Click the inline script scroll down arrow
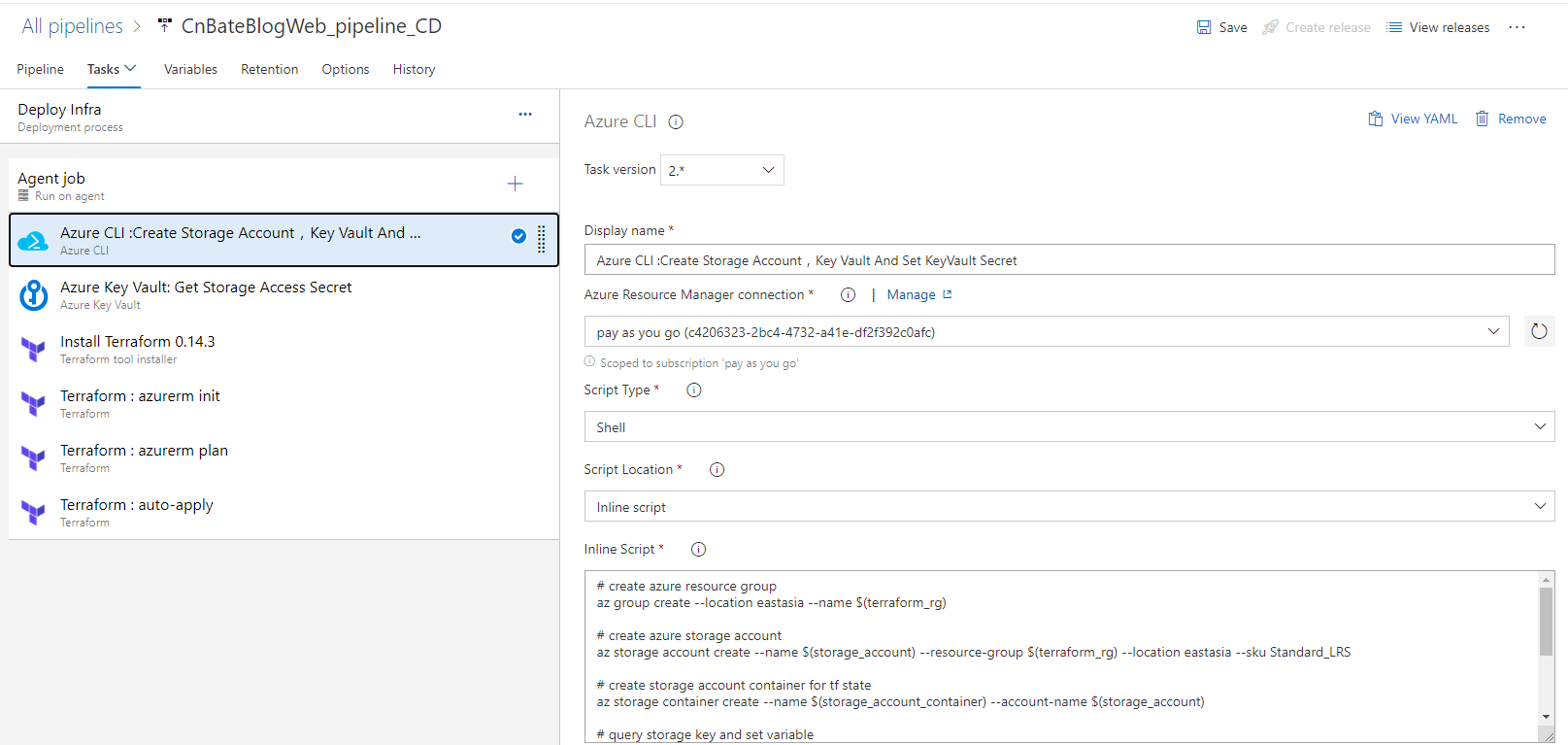1568x745 pixels. click(x=1546, y=717)
